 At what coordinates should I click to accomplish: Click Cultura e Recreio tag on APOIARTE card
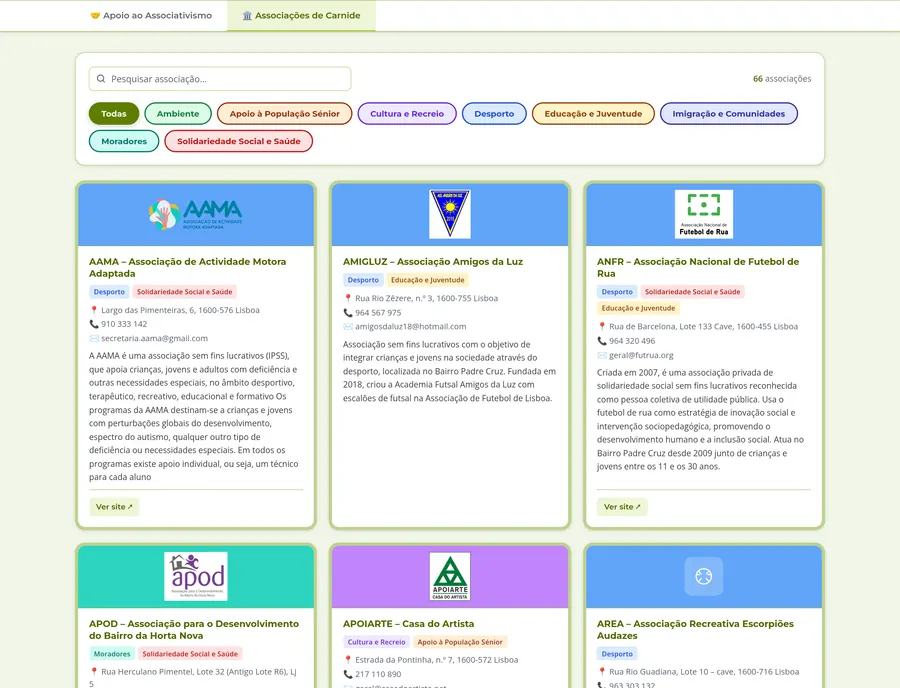377,642
